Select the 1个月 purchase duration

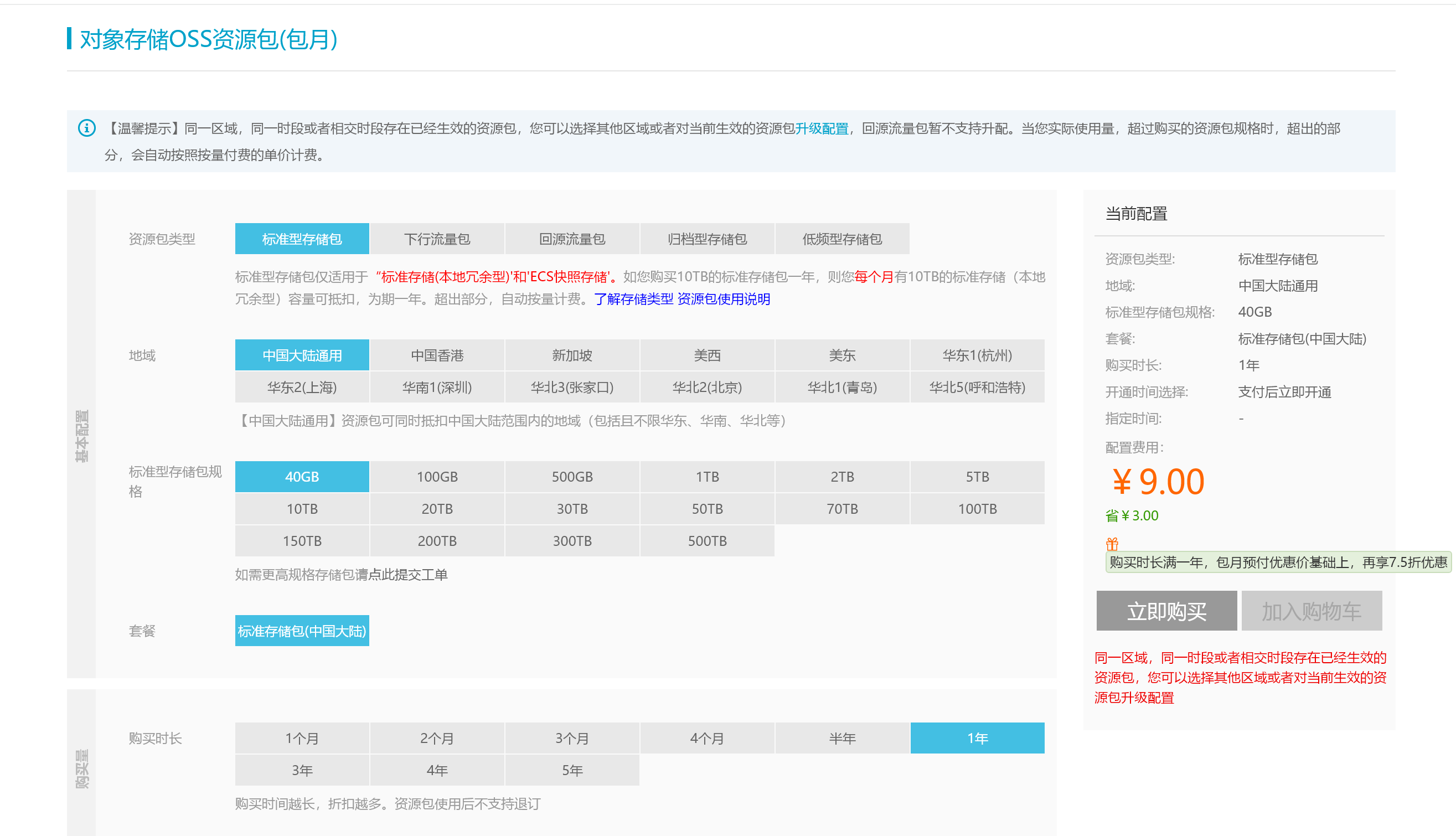coord(302,739)
